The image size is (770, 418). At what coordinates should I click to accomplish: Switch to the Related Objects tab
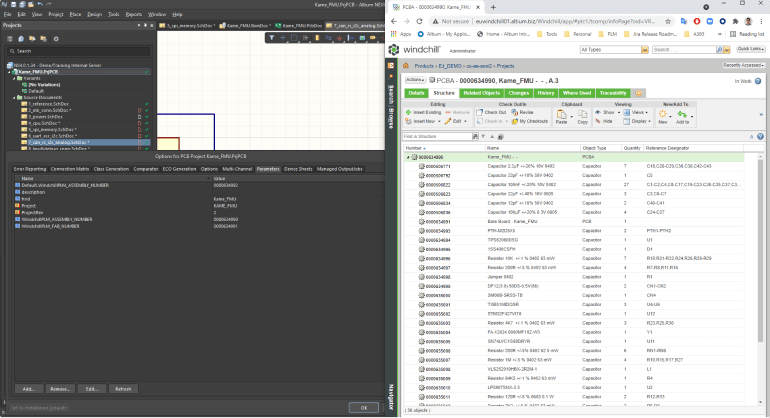point(481,93)
